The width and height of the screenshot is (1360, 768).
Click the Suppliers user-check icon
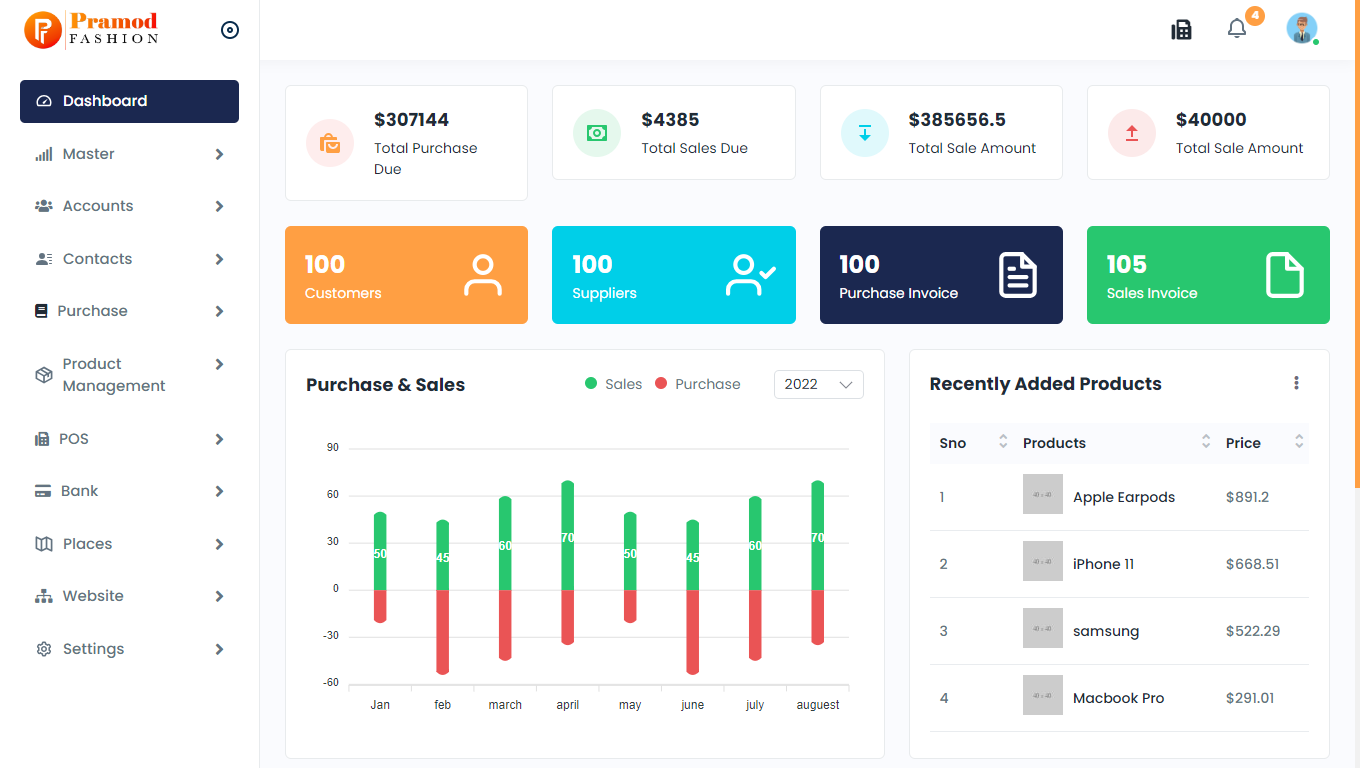[x=751, y=275]
